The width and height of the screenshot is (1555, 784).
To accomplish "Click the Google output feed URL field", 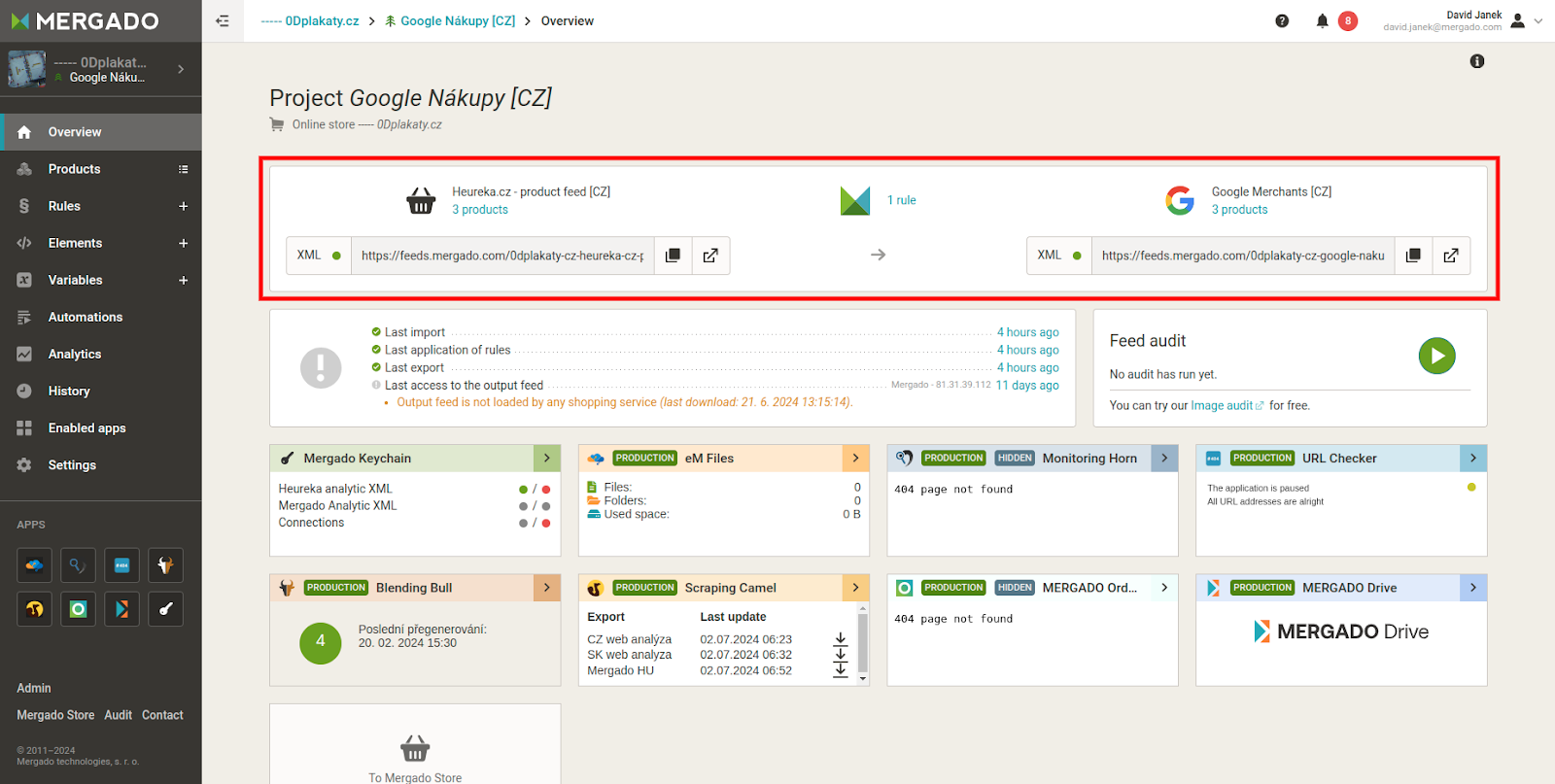I will click(1243, 256).
